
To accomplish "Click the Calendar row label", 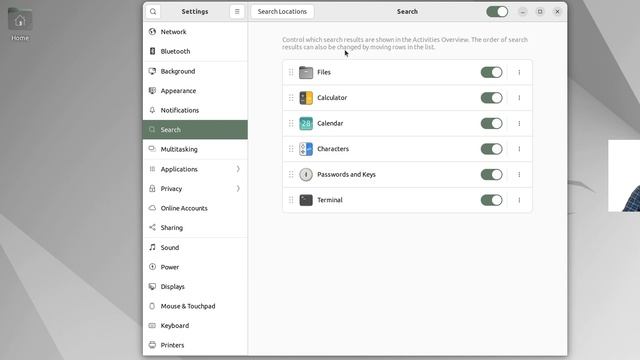I will [330, 123].
